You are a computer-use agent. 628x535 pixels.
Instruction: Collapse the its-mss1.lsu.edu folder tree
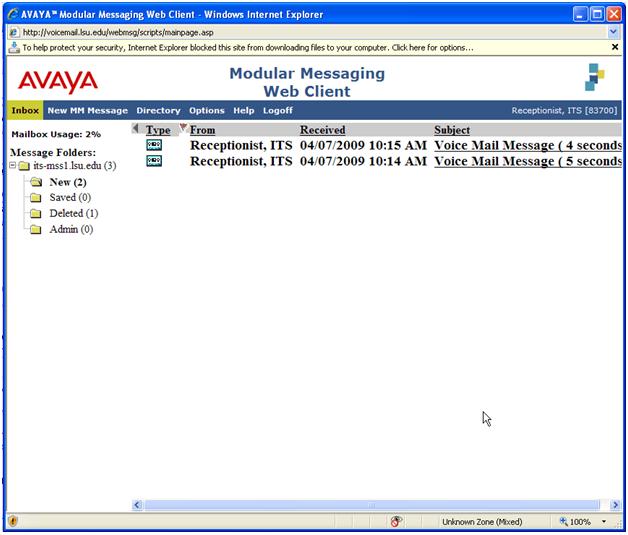tap(13, 165)
